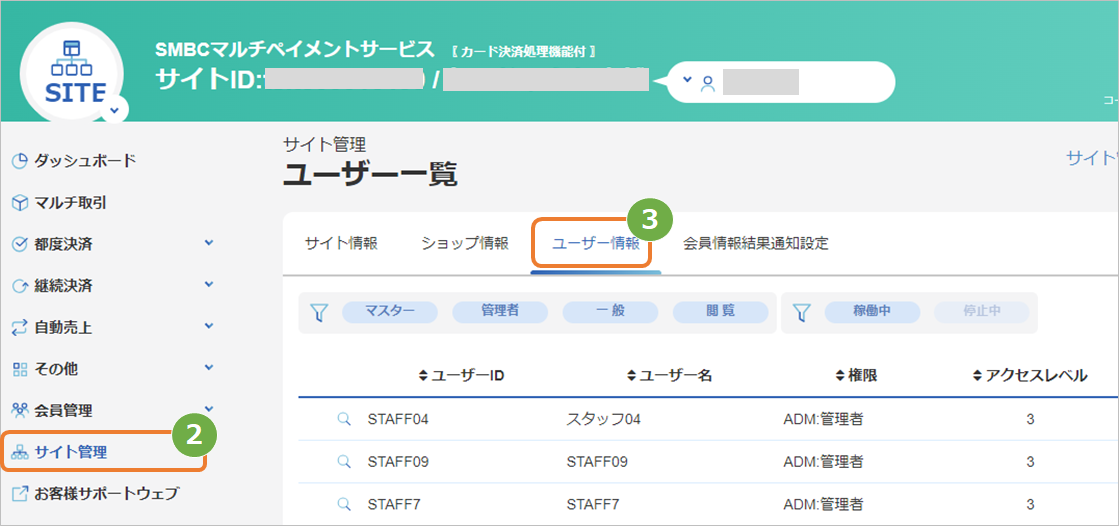Expand the 継続決済 menu chevron
The width and height of the screenshot is (1119, 526).
209,285
